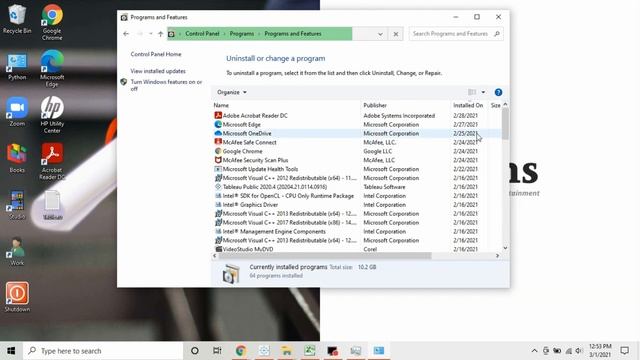
Task: Open Microsoft Edge desktop shortcut
Action: tap(52, 68)
